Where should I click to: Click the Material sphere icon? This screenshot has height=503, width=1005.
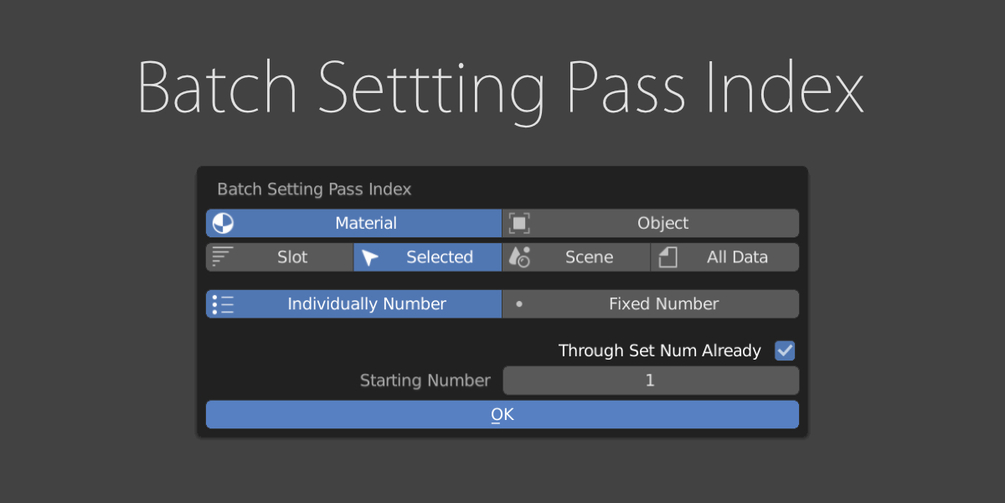coord(223,223)
